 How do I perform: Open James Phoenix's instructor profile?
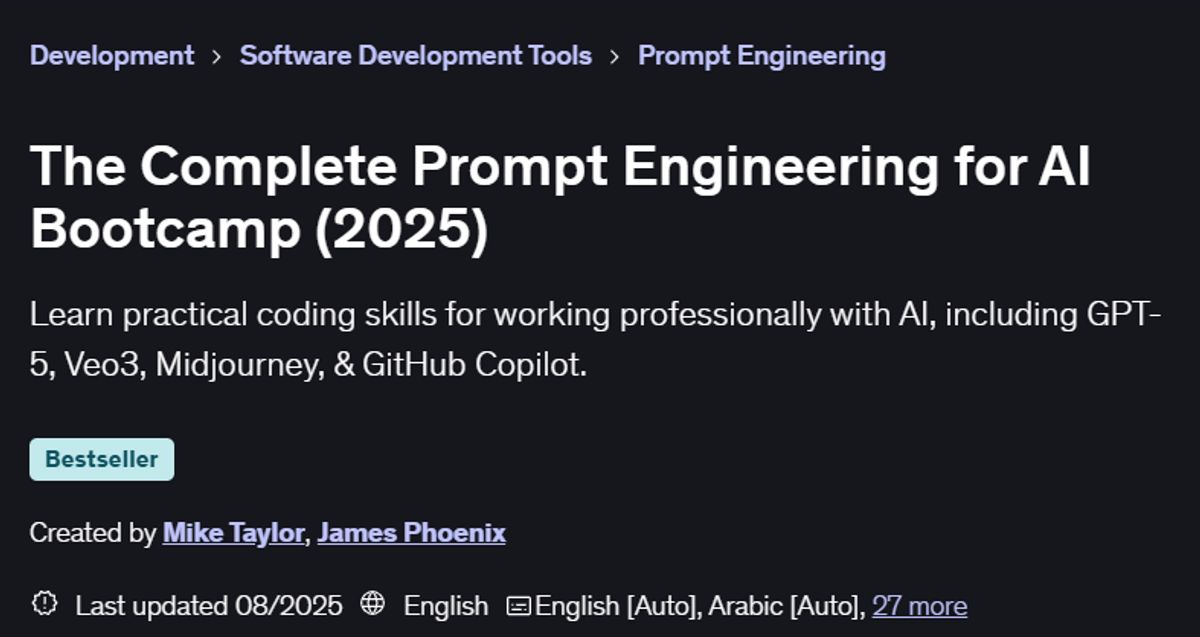click(x=412, y=532)
